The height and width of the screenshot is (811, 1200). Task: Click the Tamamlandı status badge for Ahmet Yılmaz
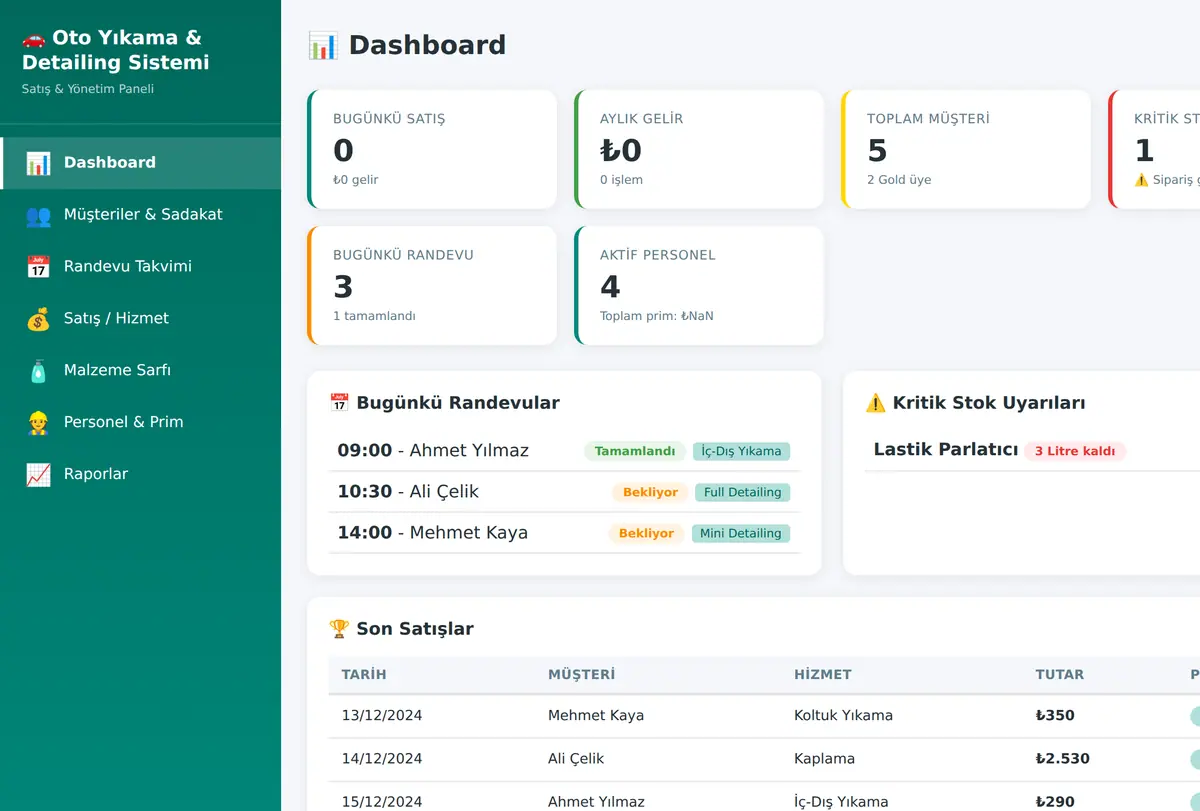(635, 451)
